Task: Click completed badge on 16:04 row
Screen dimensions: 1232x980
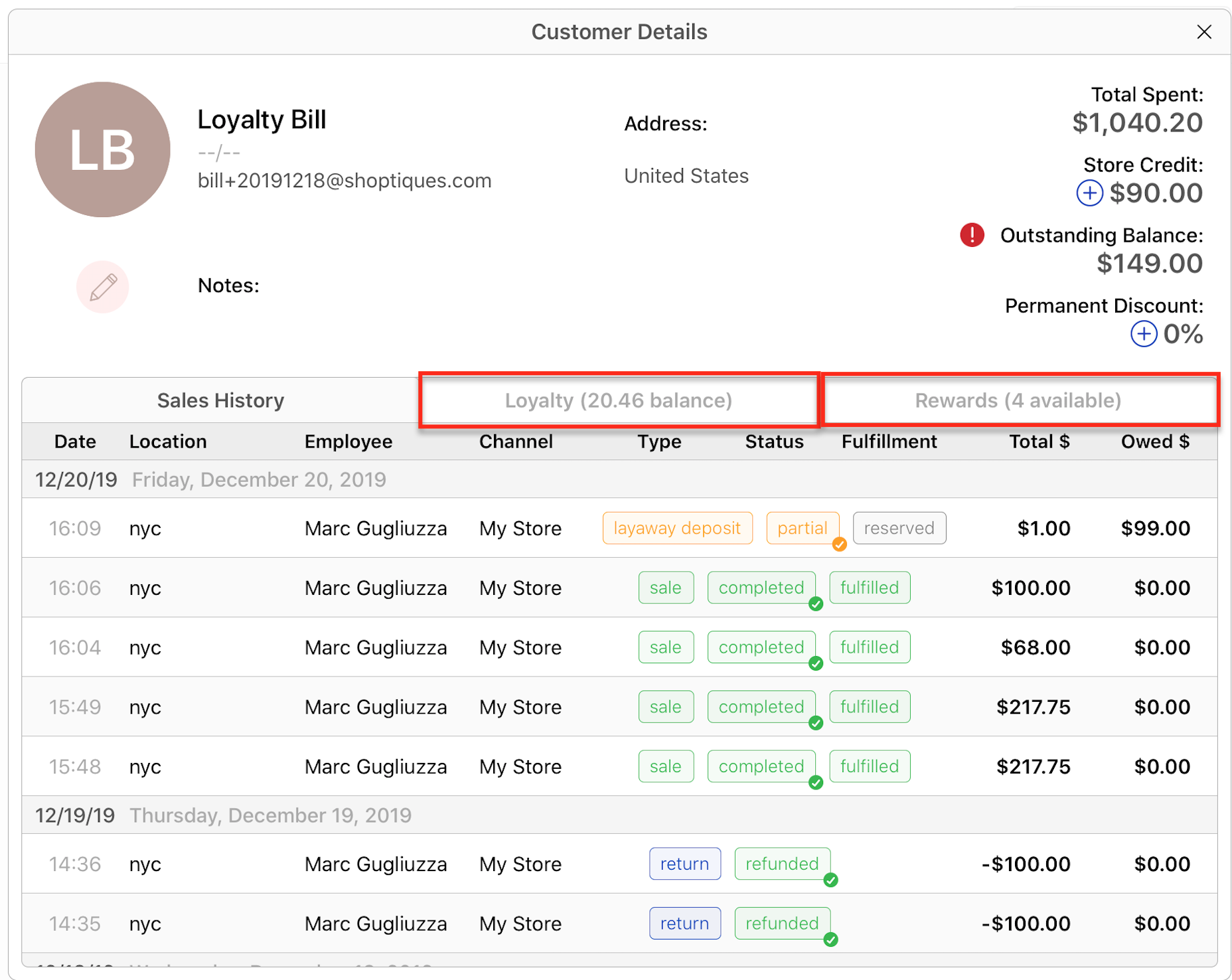Action: (761, 647)
